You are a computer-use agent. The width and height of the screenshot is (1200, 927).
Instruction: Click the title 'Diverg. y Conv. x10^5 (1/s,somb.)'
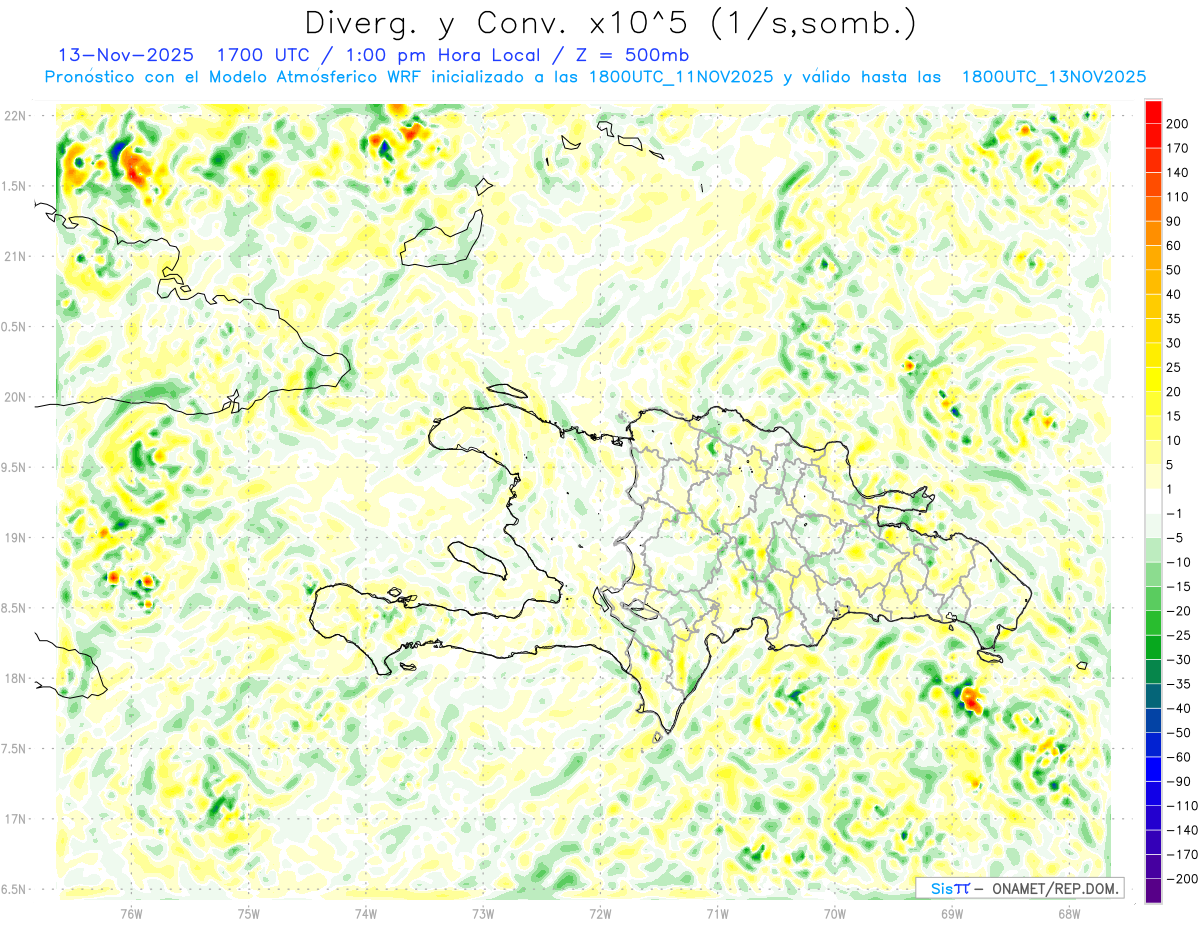[610, 23]
